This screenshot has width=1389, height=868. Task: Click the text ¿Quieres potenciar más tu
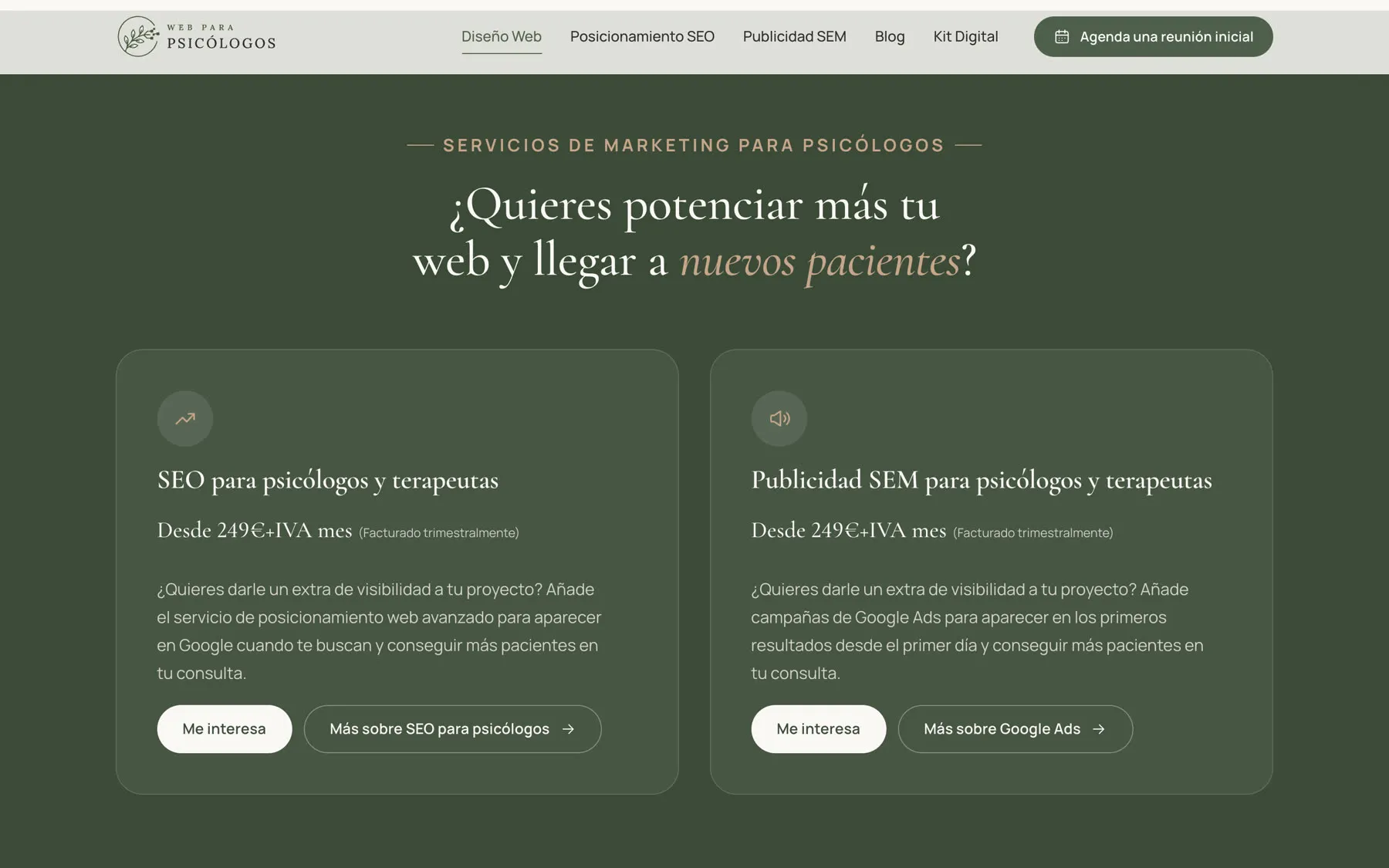pos(694,205)
